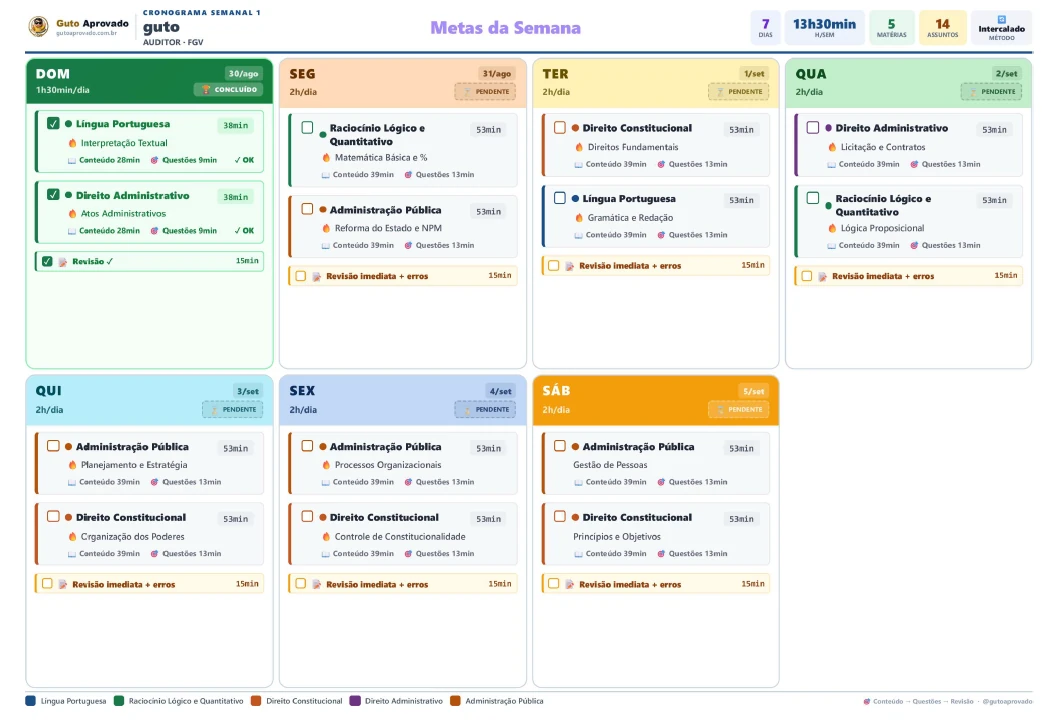Viewport: 1055px width, 725px height.
Task: Click the 5 MATÉRIAS stat tile
Action: (892, 28)
